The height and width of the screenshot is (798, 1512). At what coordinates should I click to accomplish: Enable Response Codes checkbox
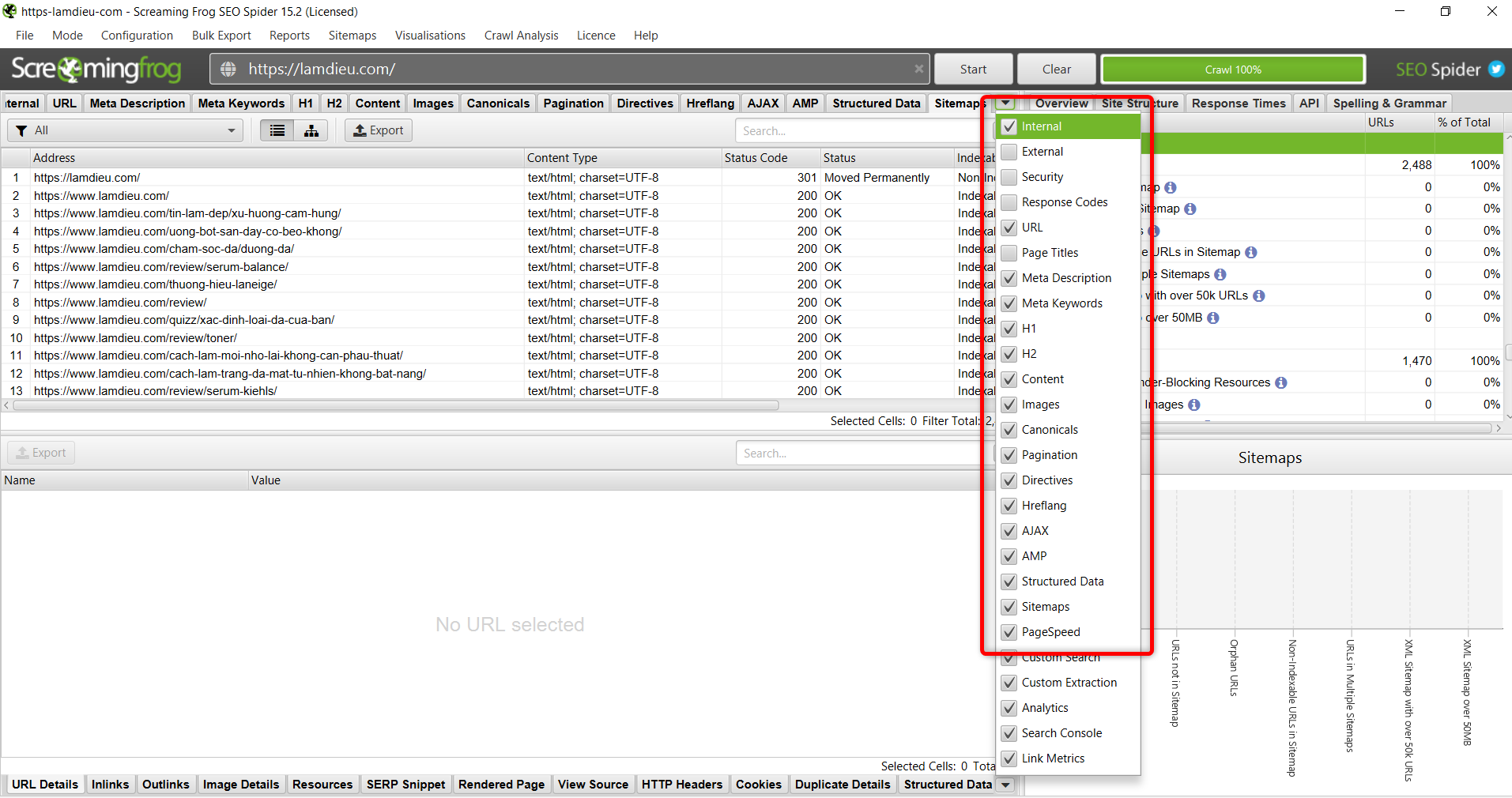click(x=1009, y=202)
